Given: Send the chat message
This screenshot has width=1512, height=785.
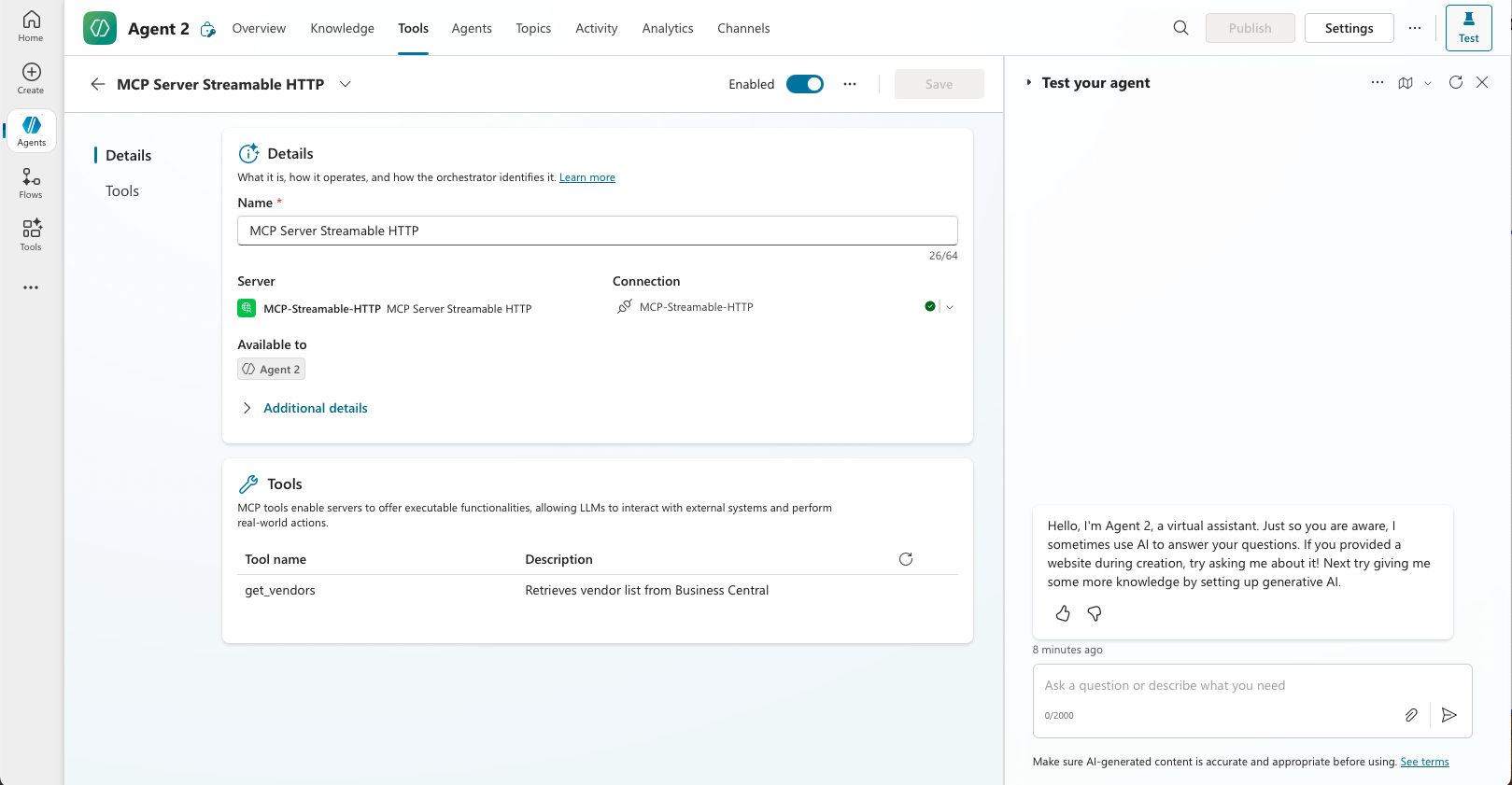Looking at the screenshot, I should (x=1448, y=715).
